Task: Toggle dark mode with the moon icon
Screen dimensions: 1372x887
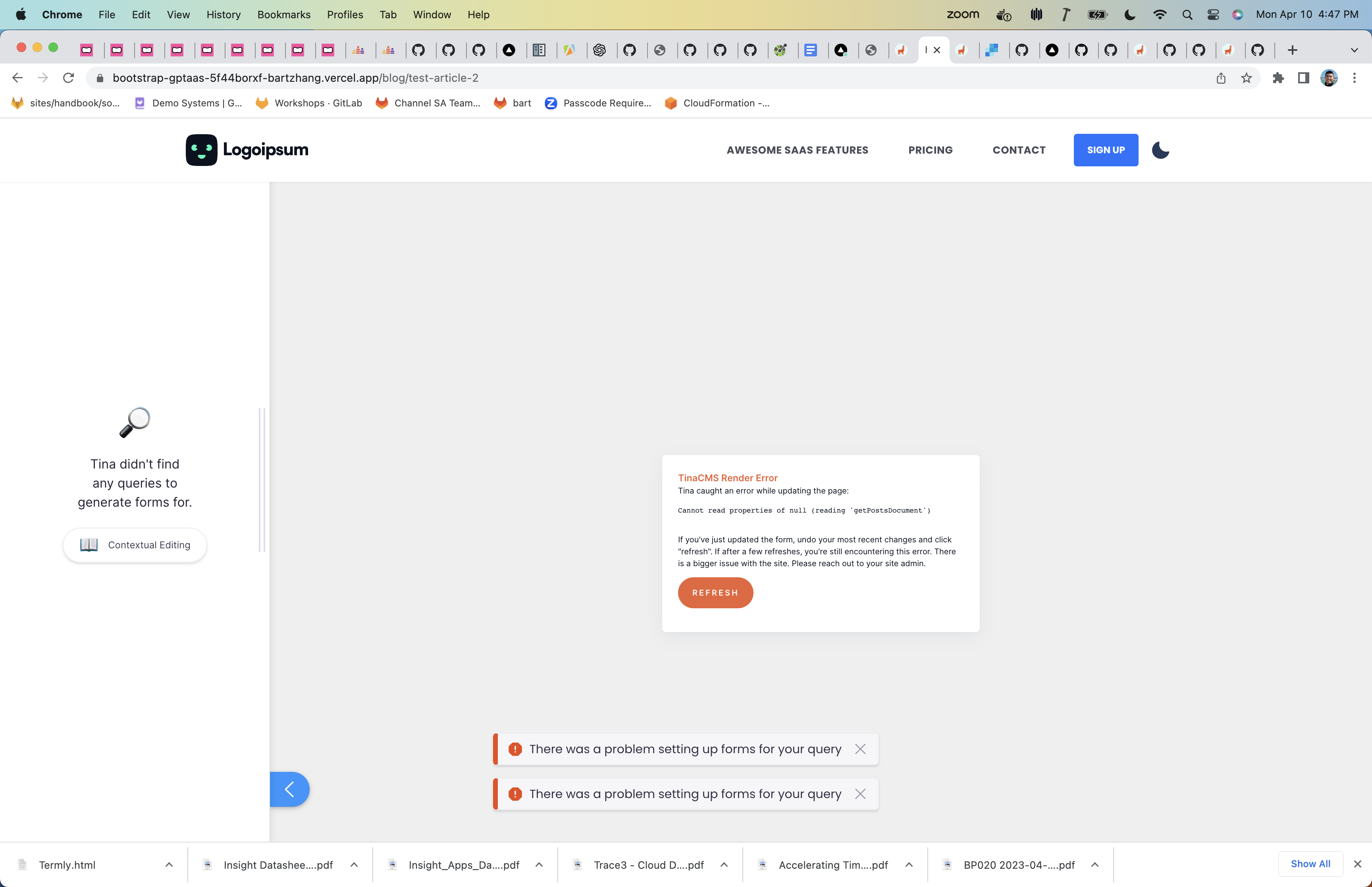Action: point(1161,150)
